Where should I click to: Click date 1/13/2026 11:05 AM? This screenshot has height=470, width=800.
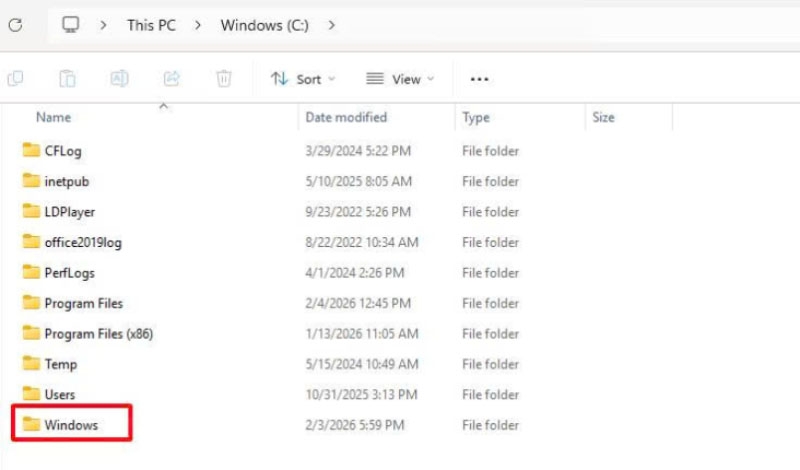362,334
